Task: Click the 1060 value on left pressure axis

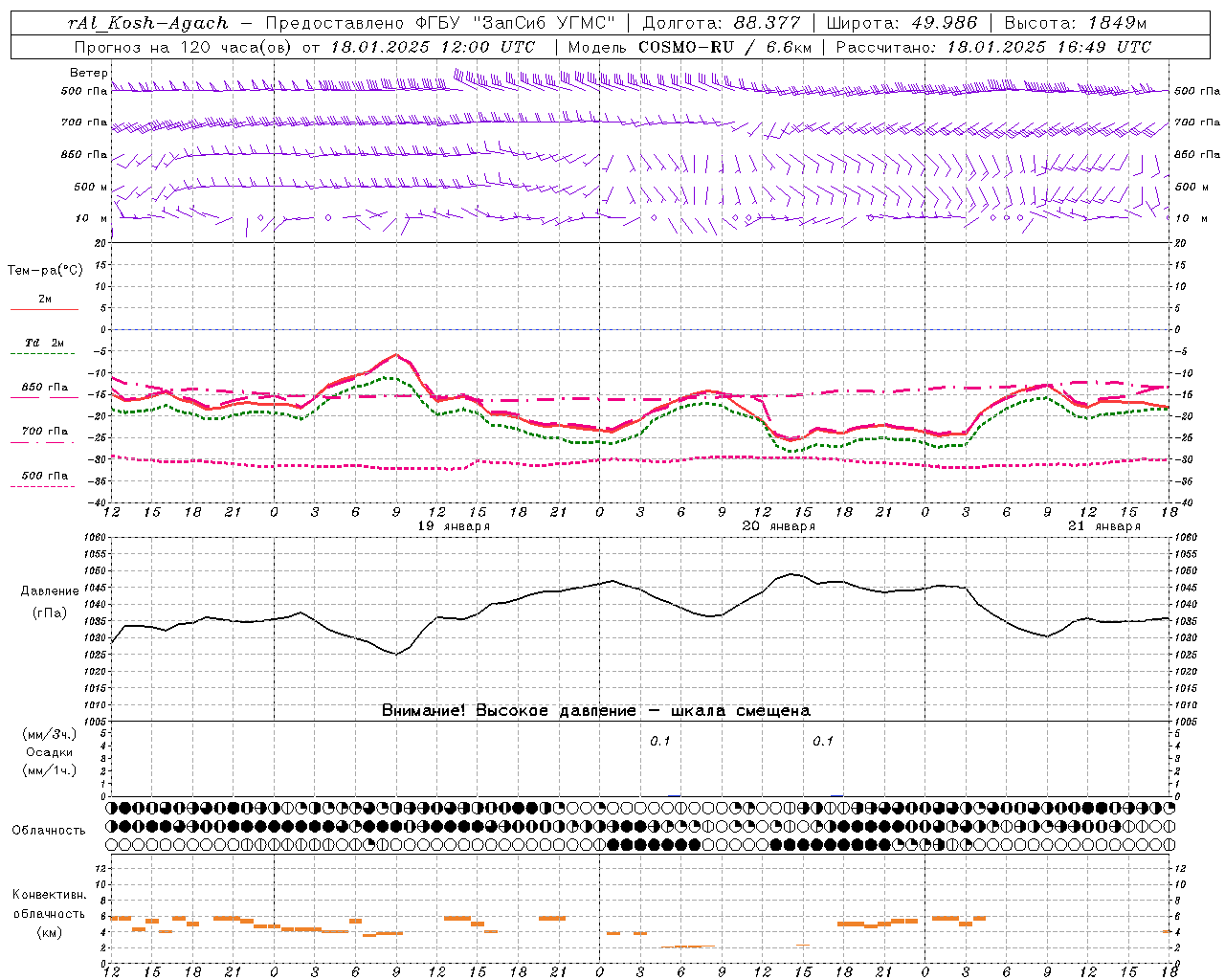Action: coord(96,537)
